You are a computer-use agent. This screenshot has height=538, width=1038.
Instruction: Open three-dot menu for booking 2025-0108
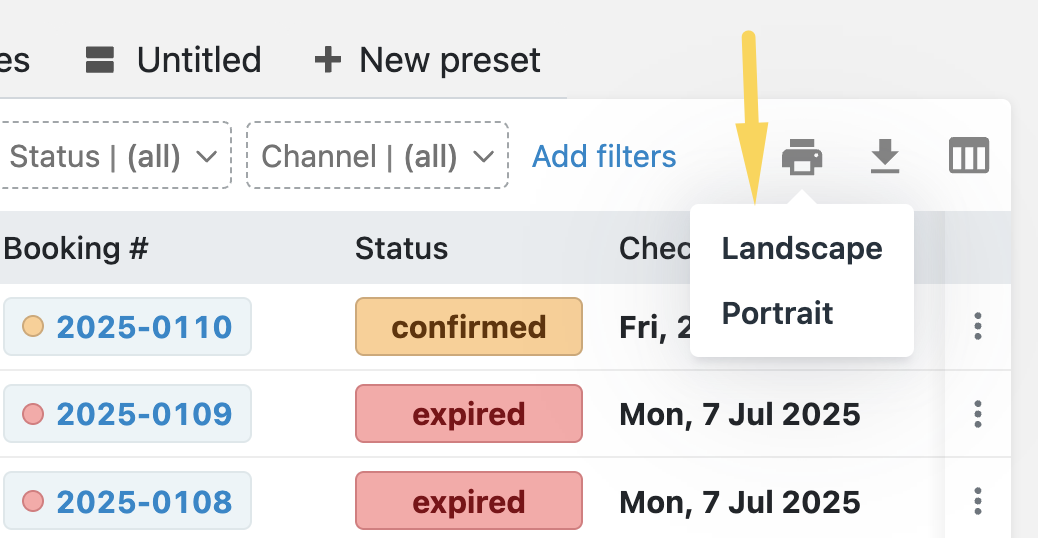[x=978, y=501]
